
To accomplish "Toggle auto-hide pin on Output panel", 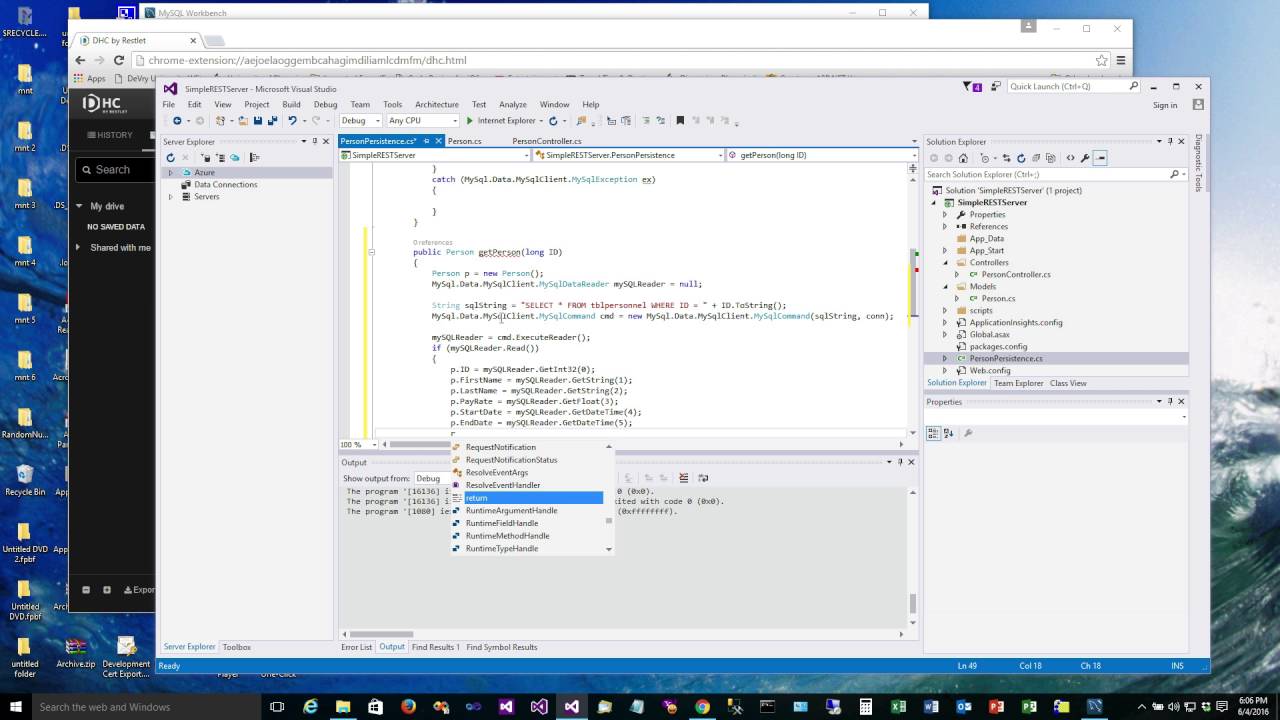I will (900, 462).
